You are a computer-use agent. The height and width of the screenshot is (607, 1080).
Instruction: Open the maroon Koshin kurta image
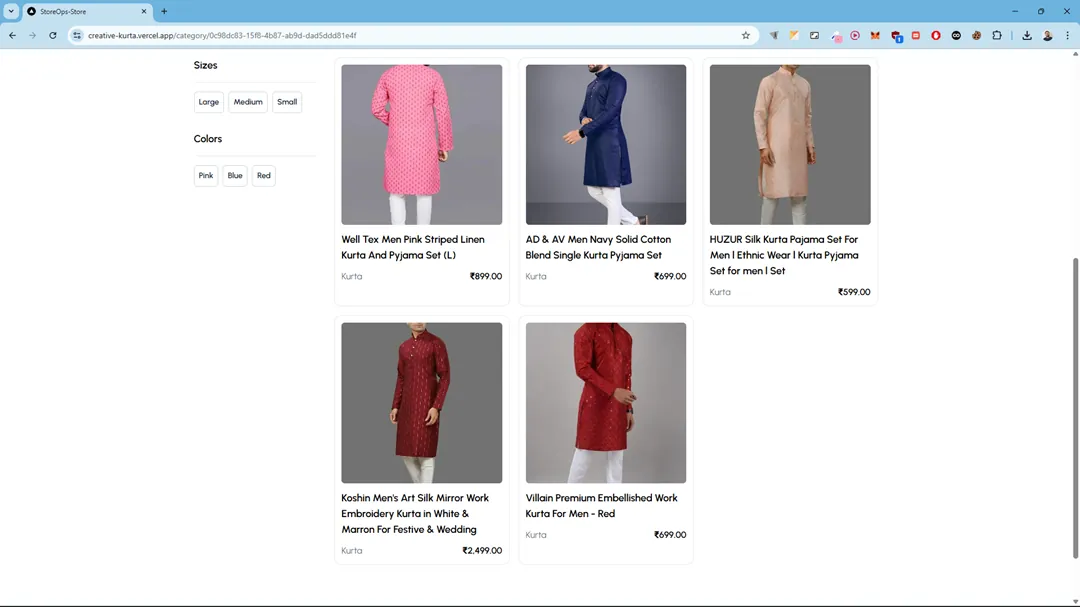(422, 402)
